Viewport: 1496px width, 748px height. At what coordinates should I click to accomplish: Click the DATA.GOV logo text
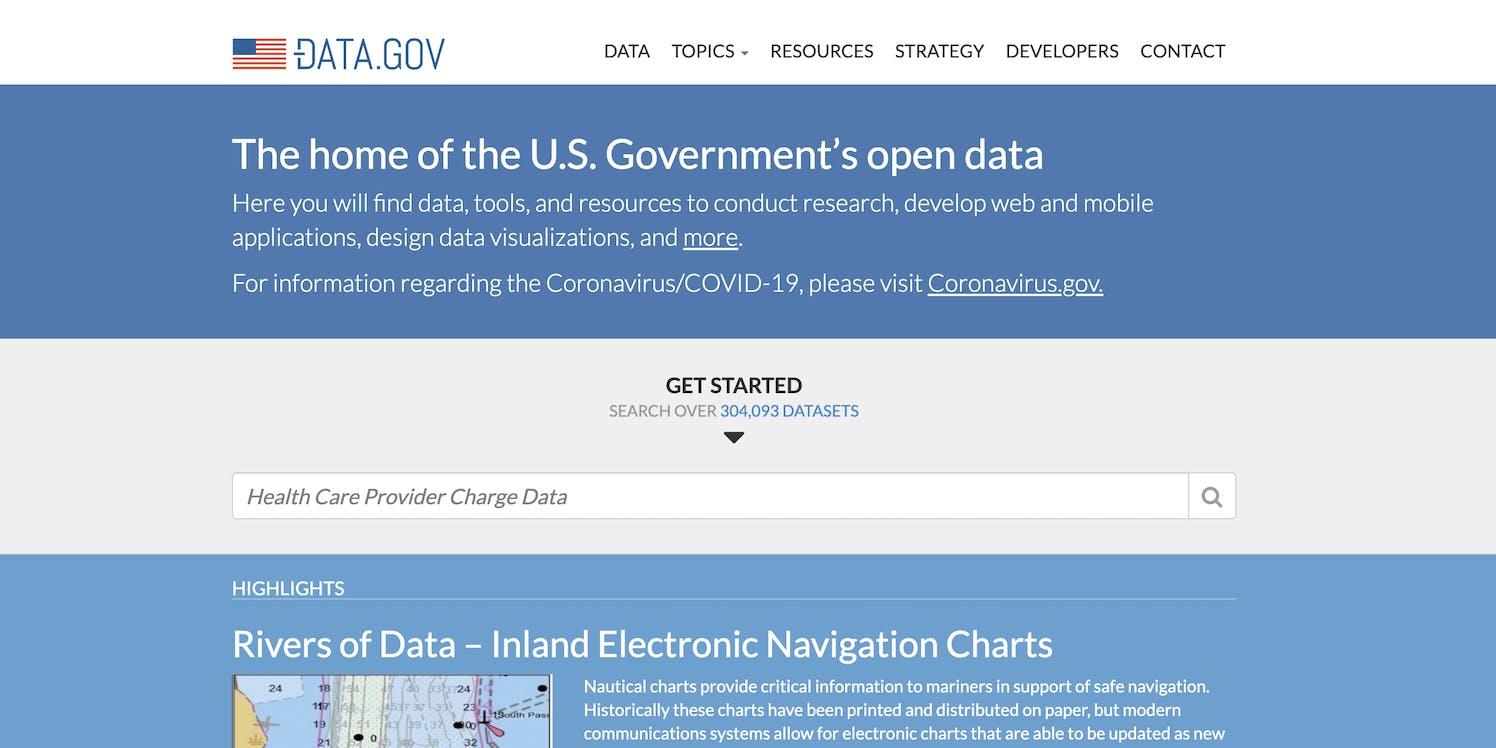click(x=370, y=54)
